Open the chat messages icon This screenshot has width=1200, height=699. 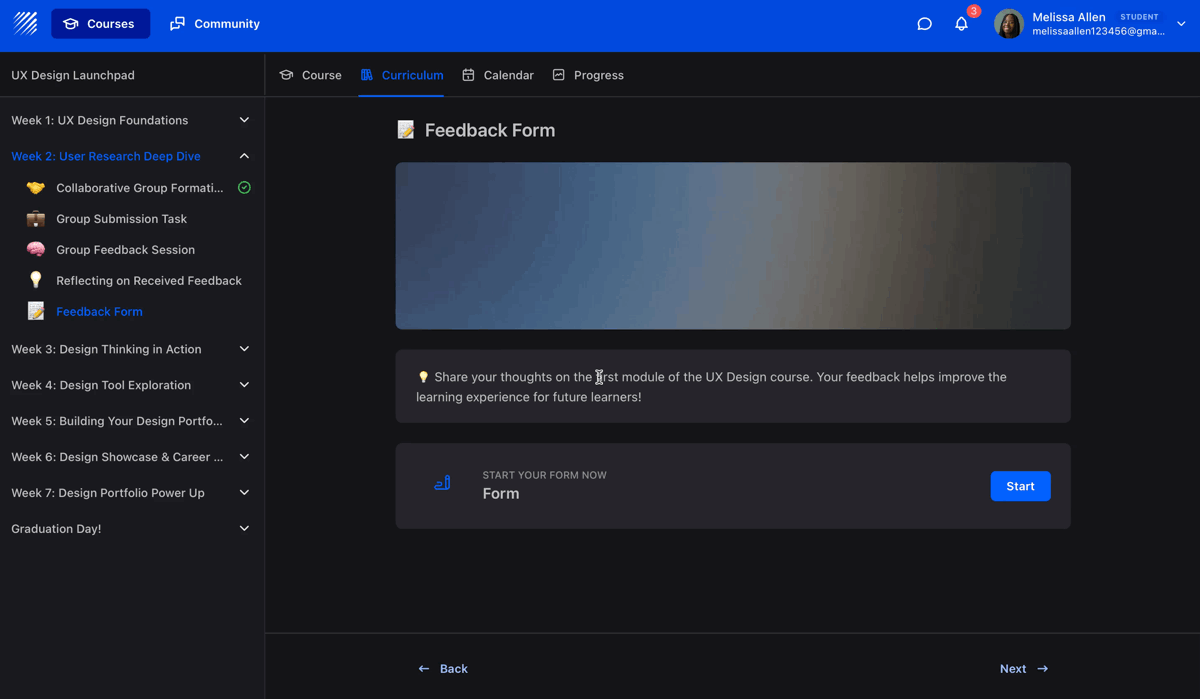pyautogui.click(x=924, y=24)
